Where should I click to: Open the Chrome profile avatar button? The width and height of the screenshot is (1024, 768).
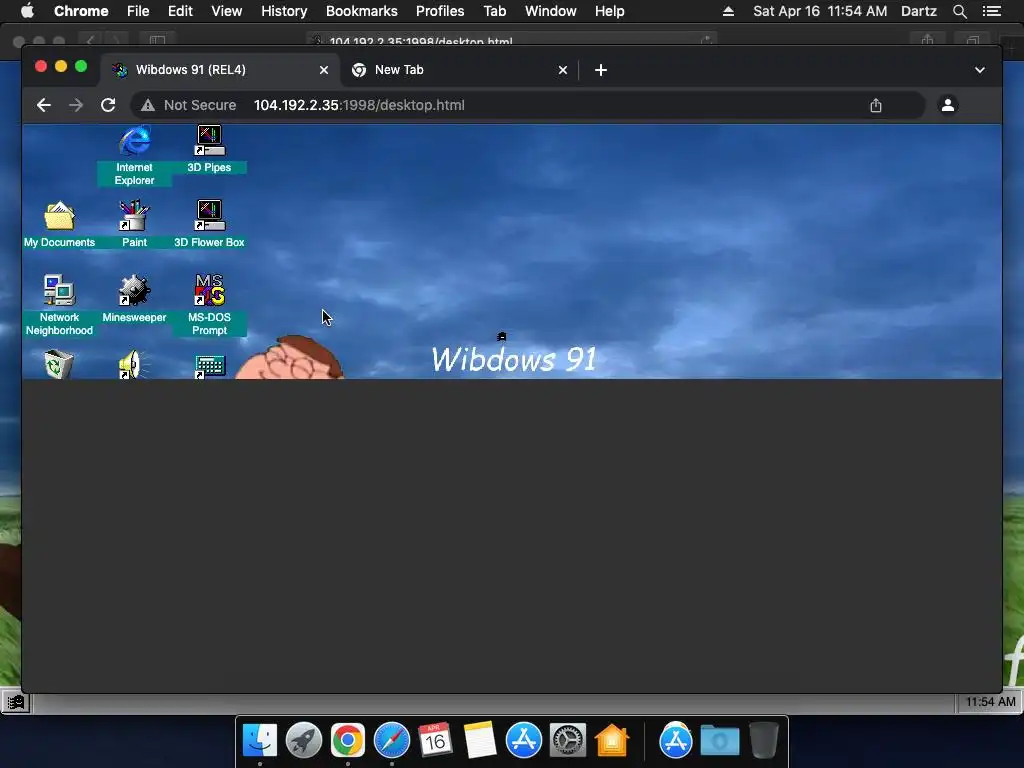point(948,105)
